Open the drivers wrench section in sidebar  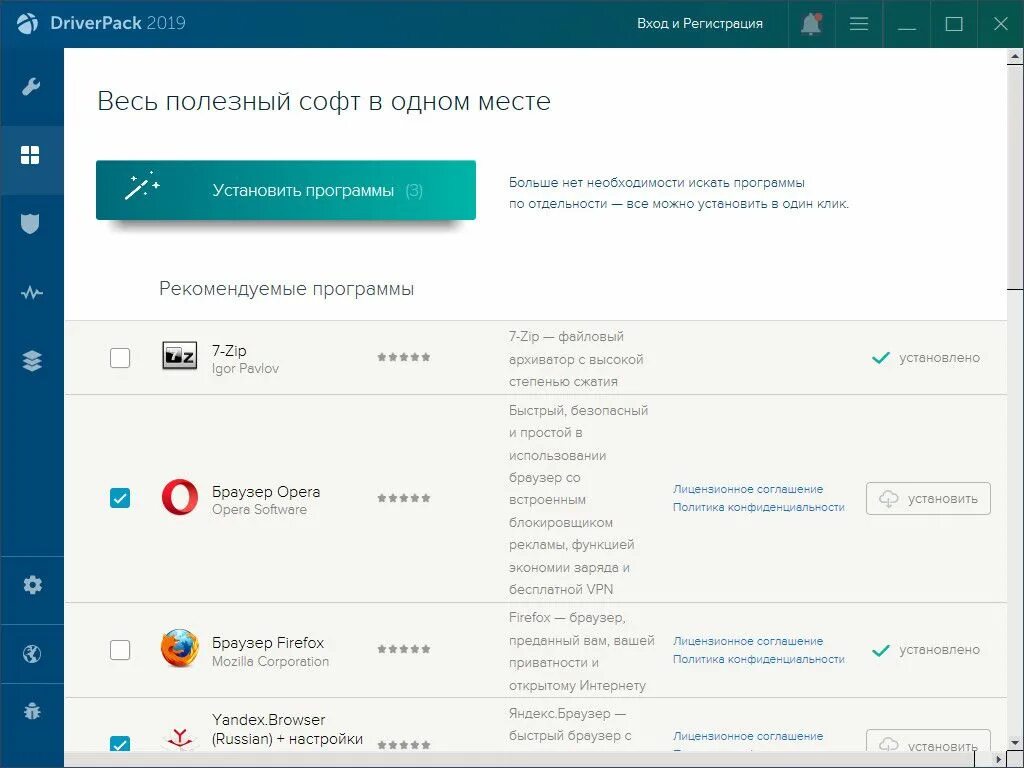[x=31, y=86]
